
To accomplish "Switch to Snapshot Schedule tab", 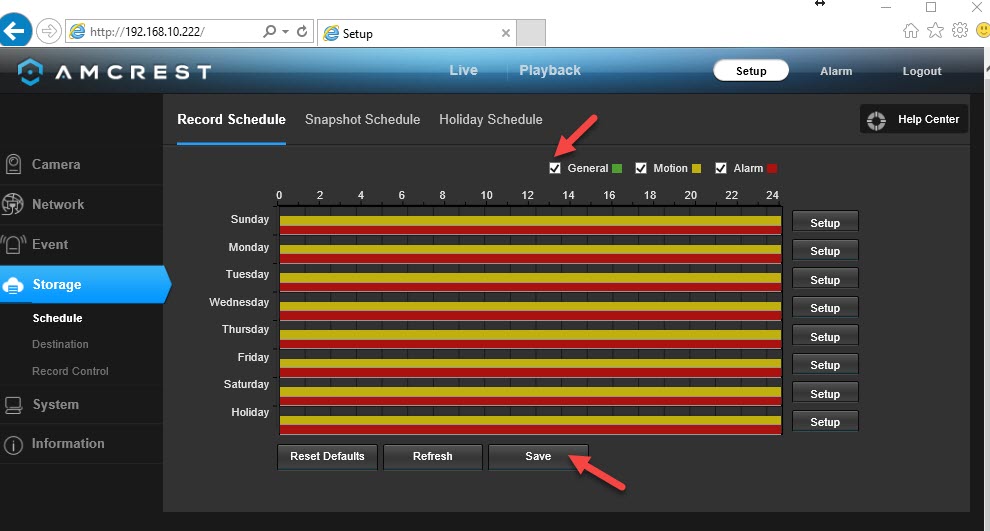I will (x=362, y=119).
